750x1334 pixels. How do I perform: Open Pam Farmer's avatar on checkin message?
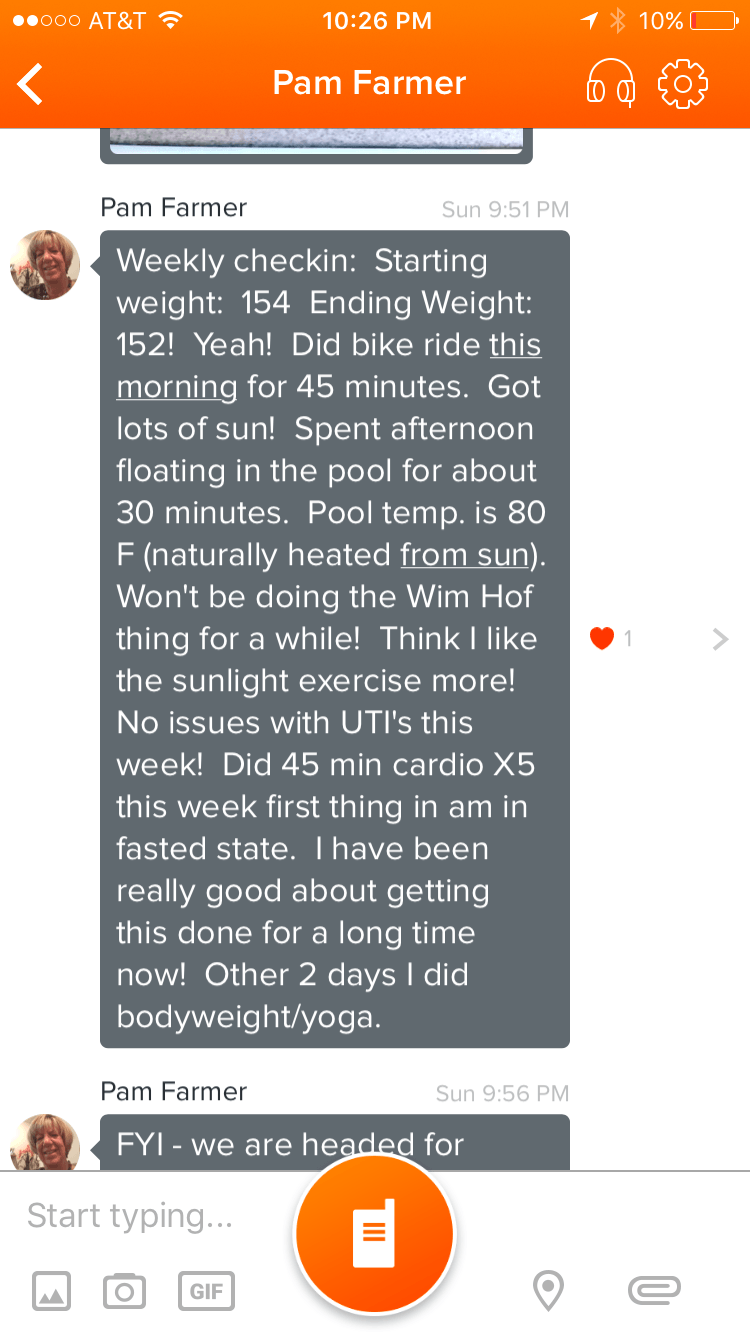click(x=45, y=265)
